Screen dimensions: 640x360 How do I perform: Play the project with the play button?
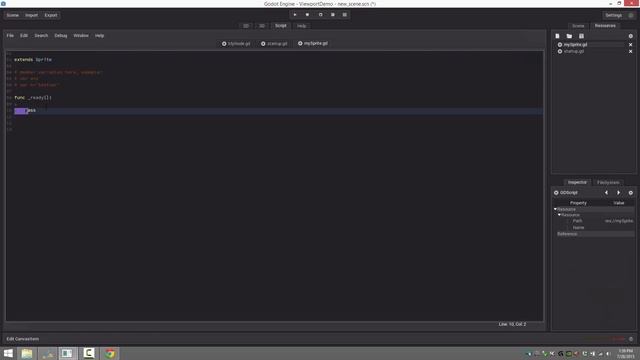click(295, 15)
